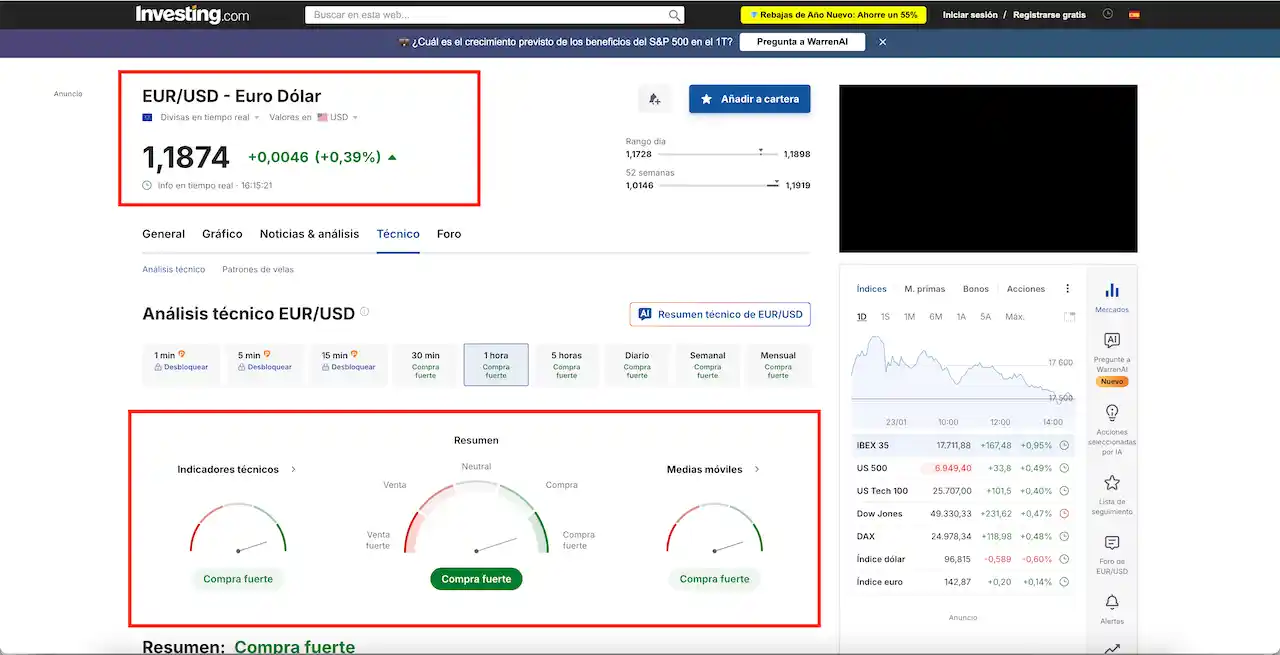
Task: Select the 1 hora timeframe
Action: tap(496, 365)
